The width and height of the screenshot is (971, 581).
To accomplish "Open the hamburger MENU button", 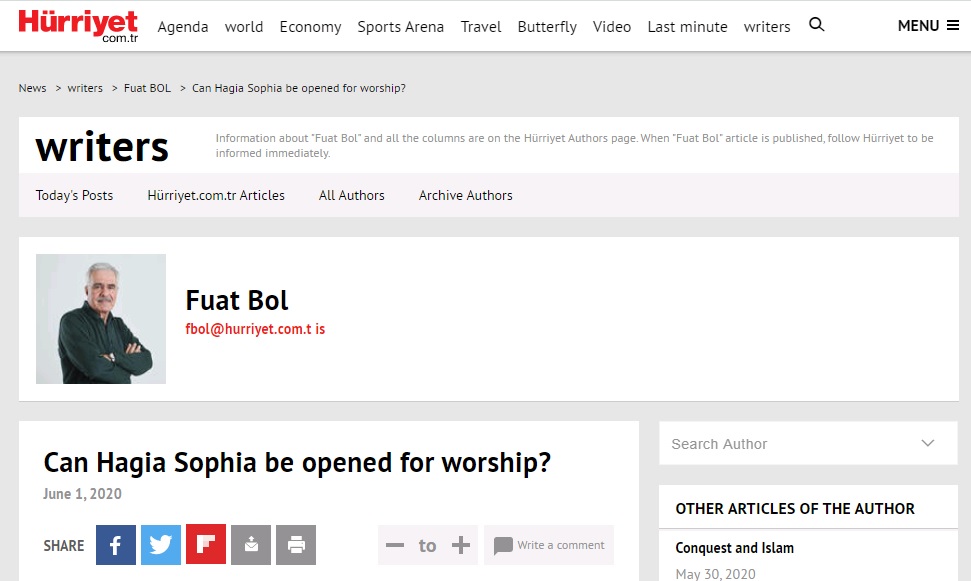I will (928, 26).
